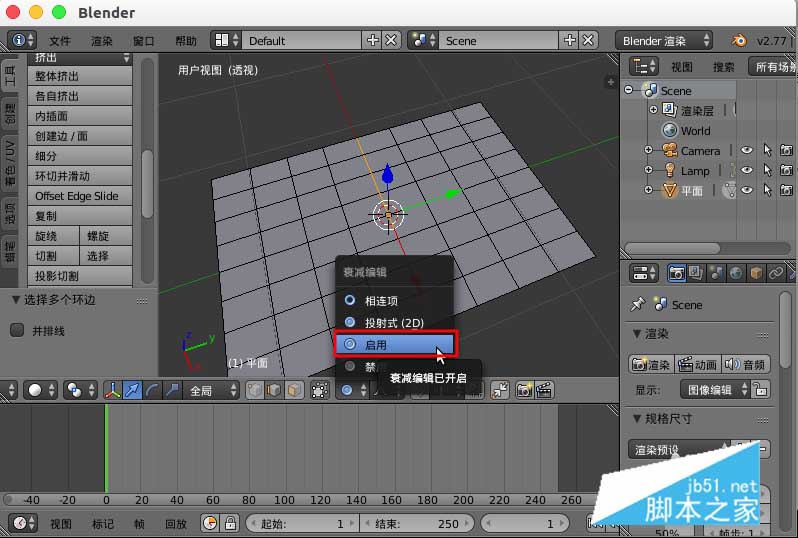Open the viewport shading sphere selector
Image resolution: width=798 pixels, height=538 pixels.
41,390
